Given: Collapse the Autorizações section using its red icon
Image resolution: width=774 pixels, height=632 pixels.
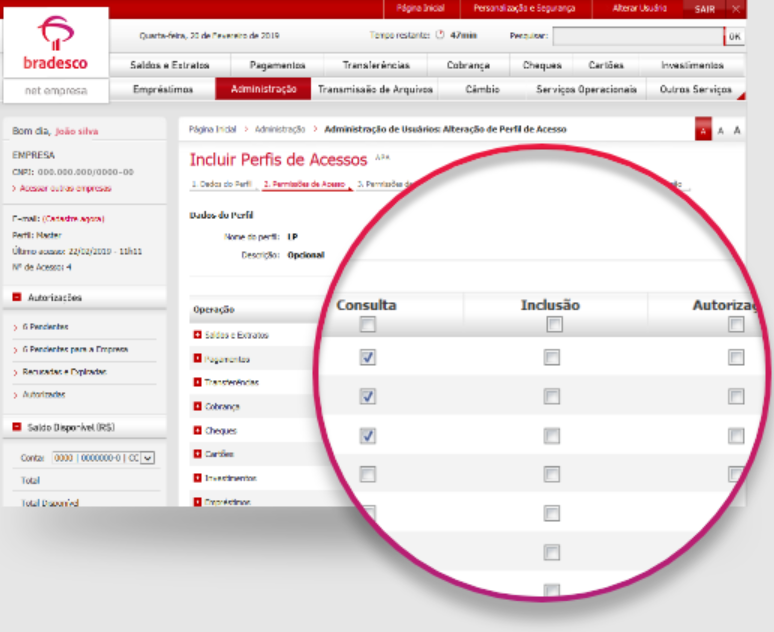Looking at the screenshot, I should pyautogui.click(x=17, y=297).
